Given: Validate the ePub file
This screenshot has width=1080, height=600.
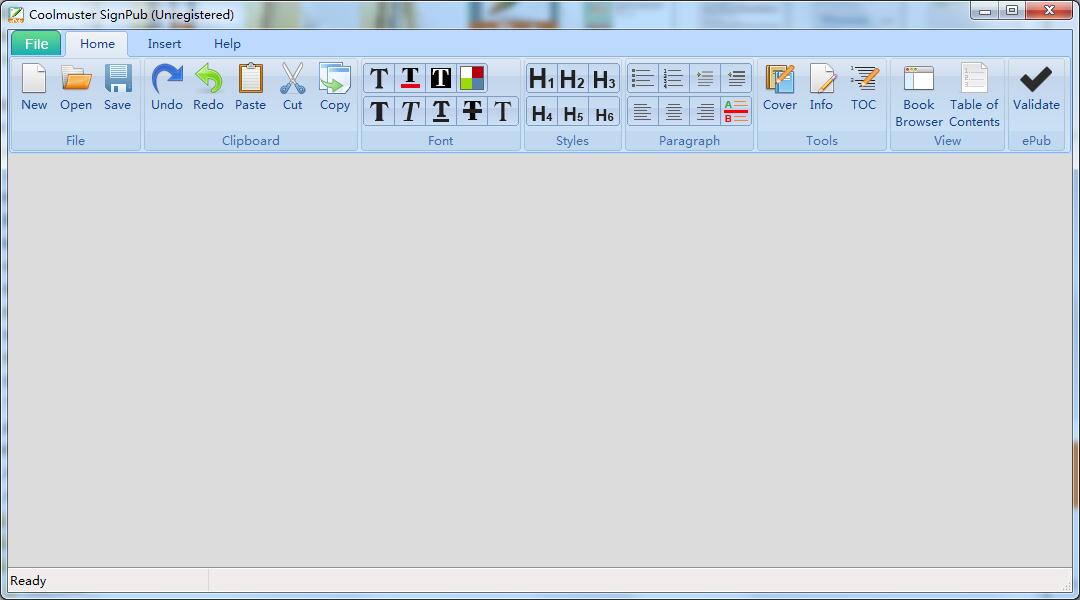Looking at the screenshot, I should (x=1036, y=87).
